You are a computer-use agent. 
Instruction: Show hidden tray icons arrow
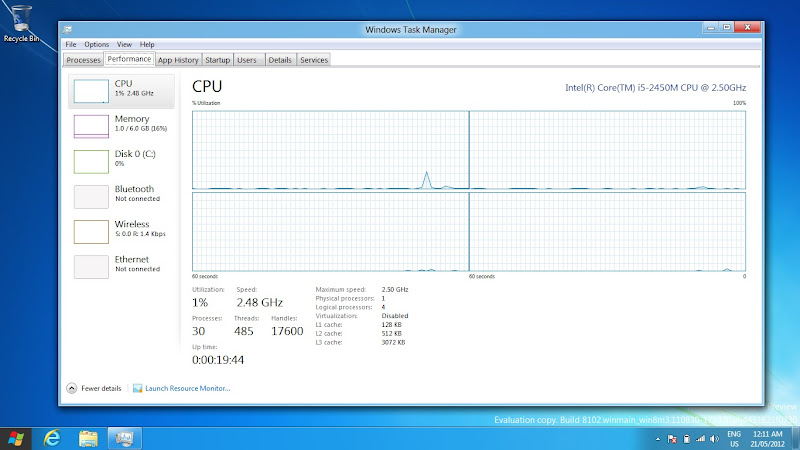(658, 439)
